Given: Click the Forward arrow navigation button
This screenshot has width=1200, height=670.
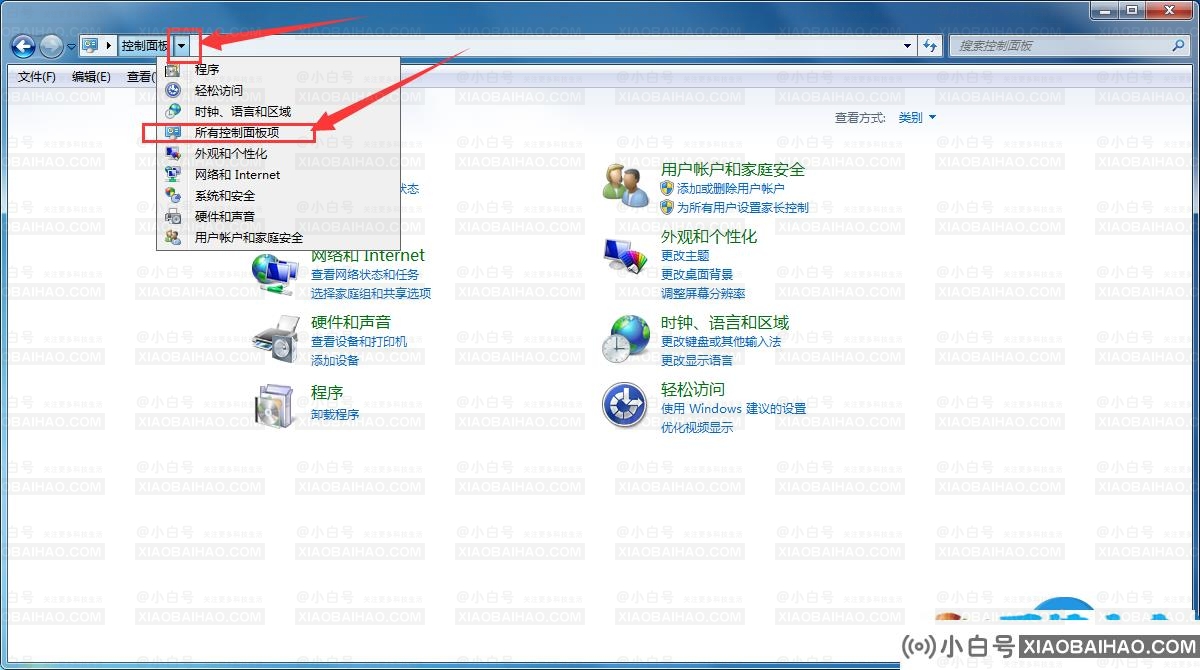Looking at the screenshot, I should coord(51,46).
